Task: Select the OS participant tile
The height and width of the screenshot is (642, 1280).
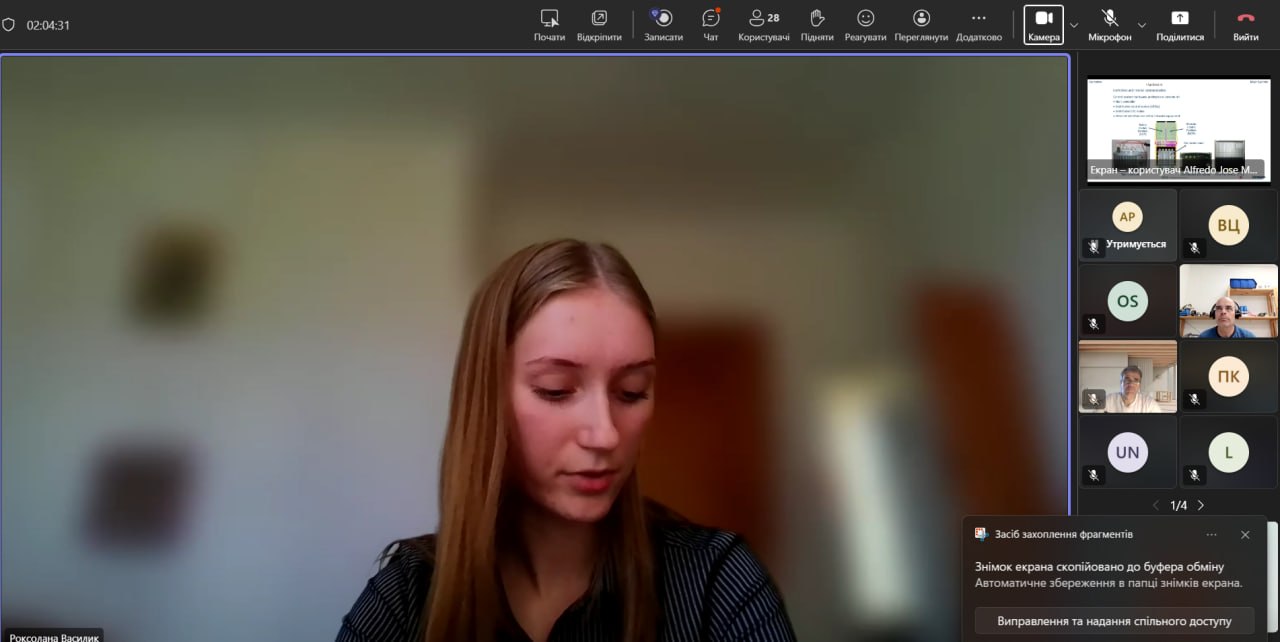Action: pos(1128,301)
